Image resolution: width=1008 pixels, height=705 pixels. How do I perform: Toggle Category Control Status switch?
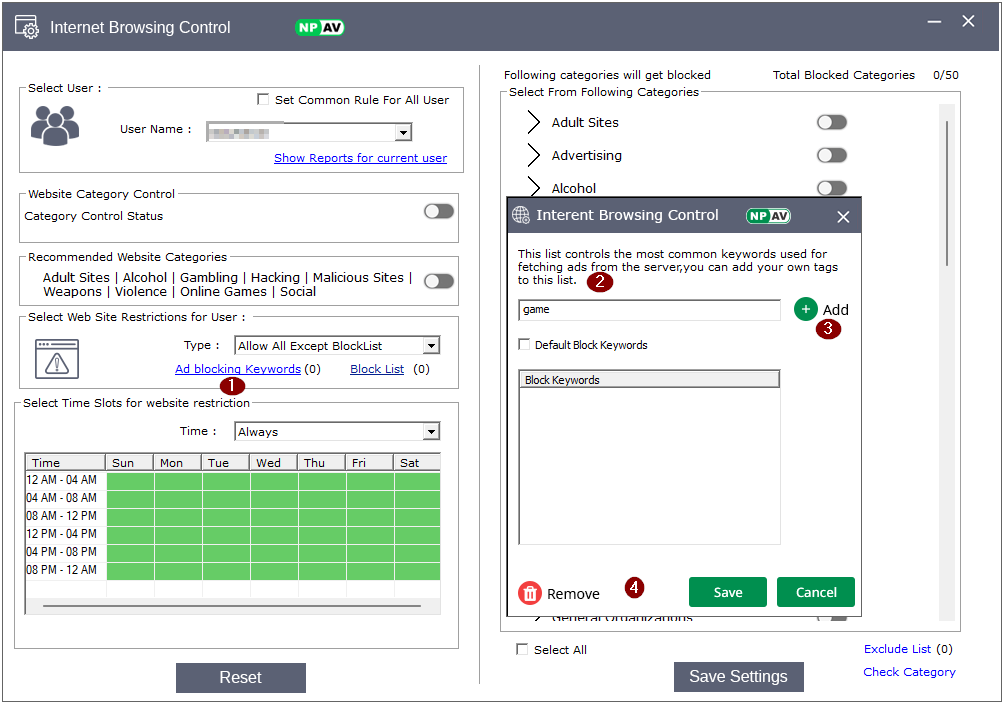pyautogui.click(x=438, y=211)
